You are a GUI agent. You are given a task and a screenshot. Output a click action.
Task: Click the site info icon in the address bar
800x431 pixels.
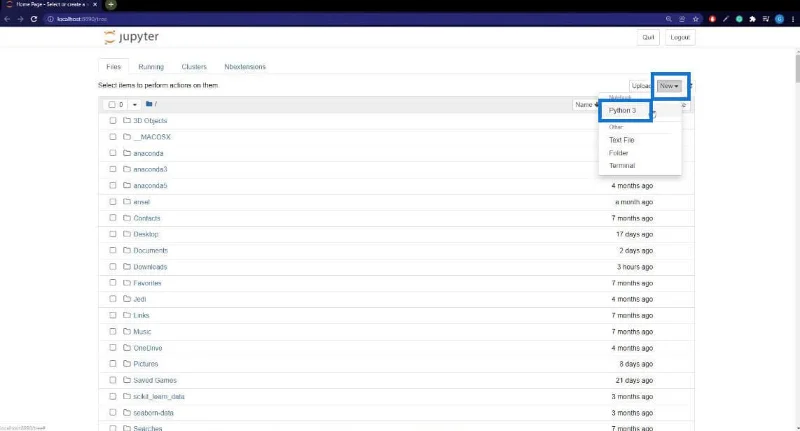pos(51,19)
